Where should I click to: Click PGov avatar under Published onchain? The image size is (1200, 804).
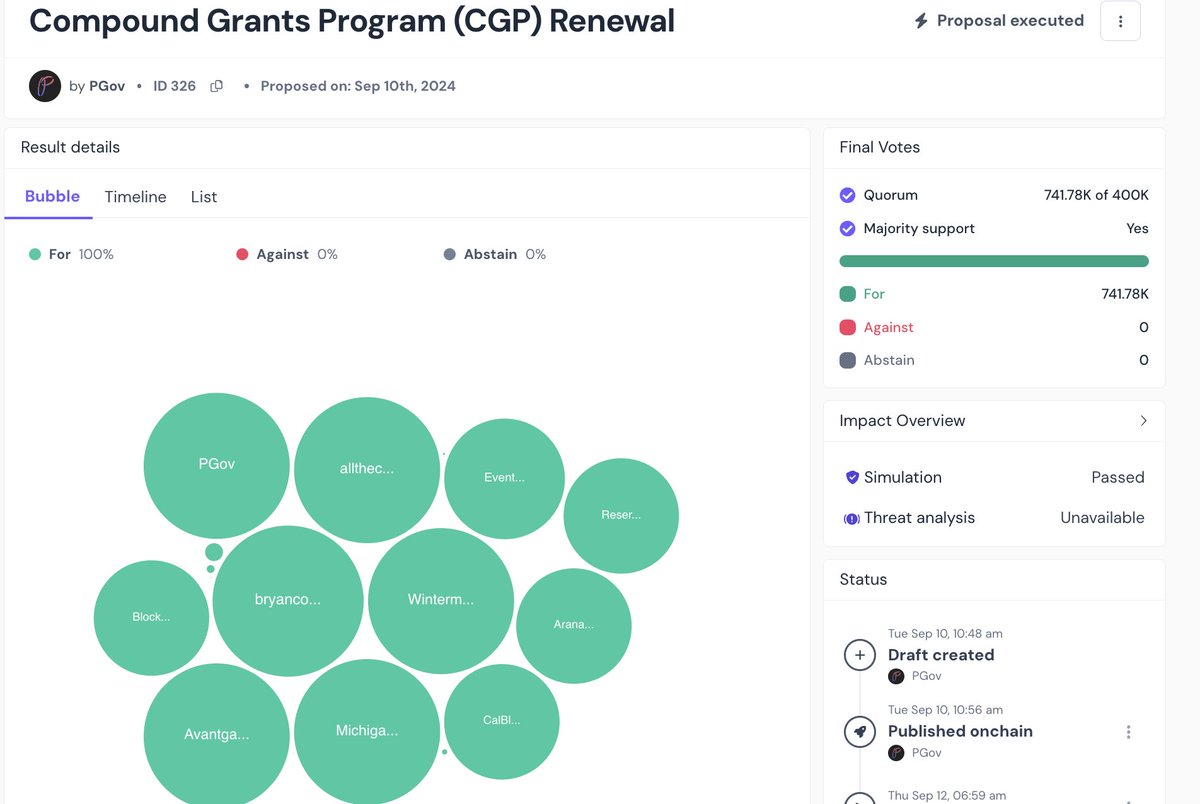(896, 752)
